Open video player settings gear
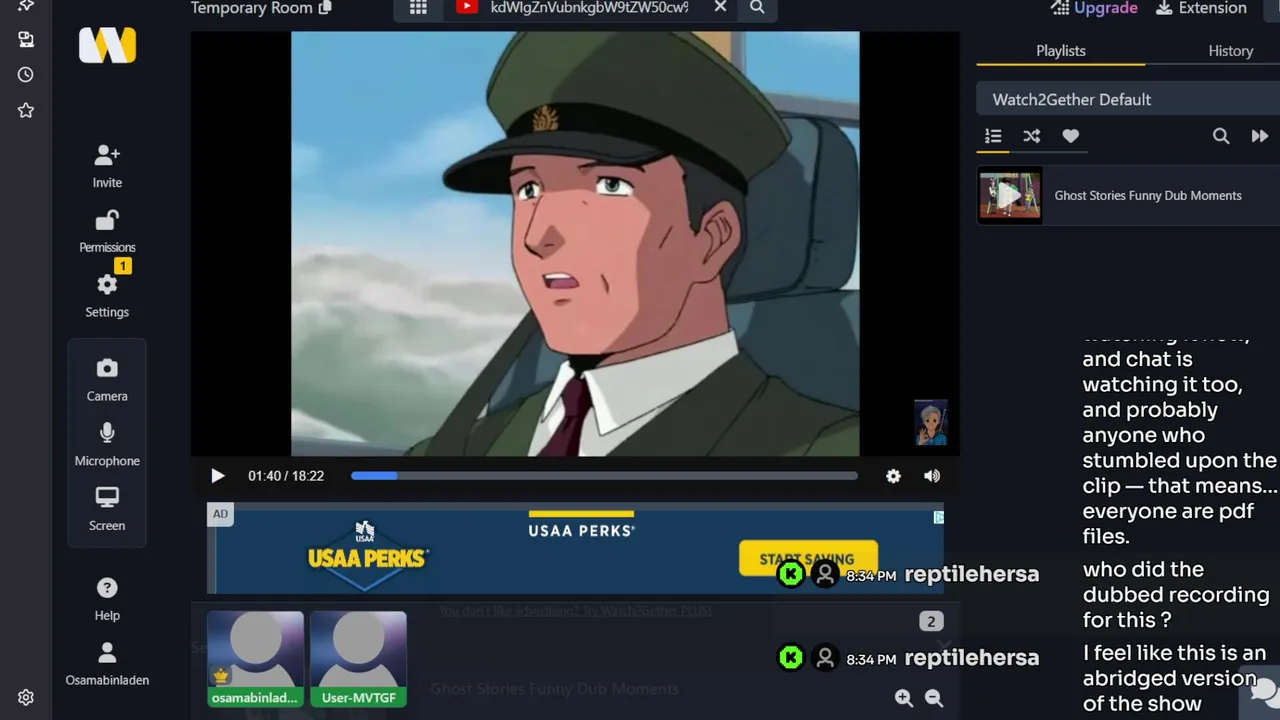The image size is (1280, 720). (893, 476)
